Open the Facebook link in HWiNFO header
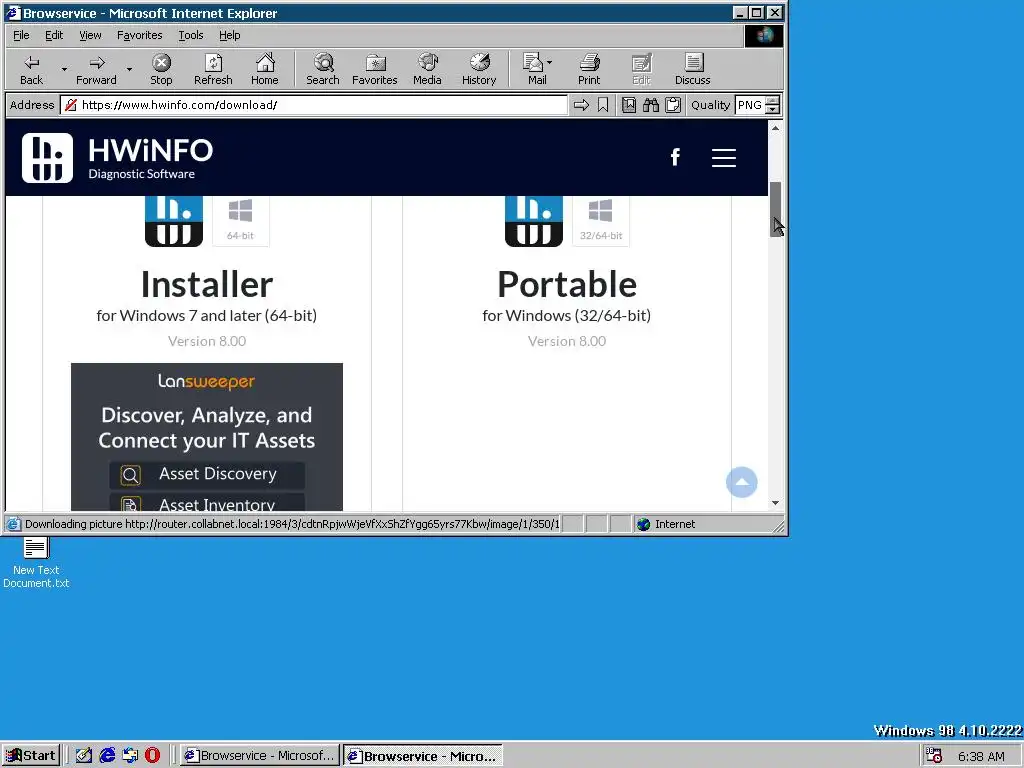Image resolution: width=1024 pixels, height=768 pixels. pos(675,157)
